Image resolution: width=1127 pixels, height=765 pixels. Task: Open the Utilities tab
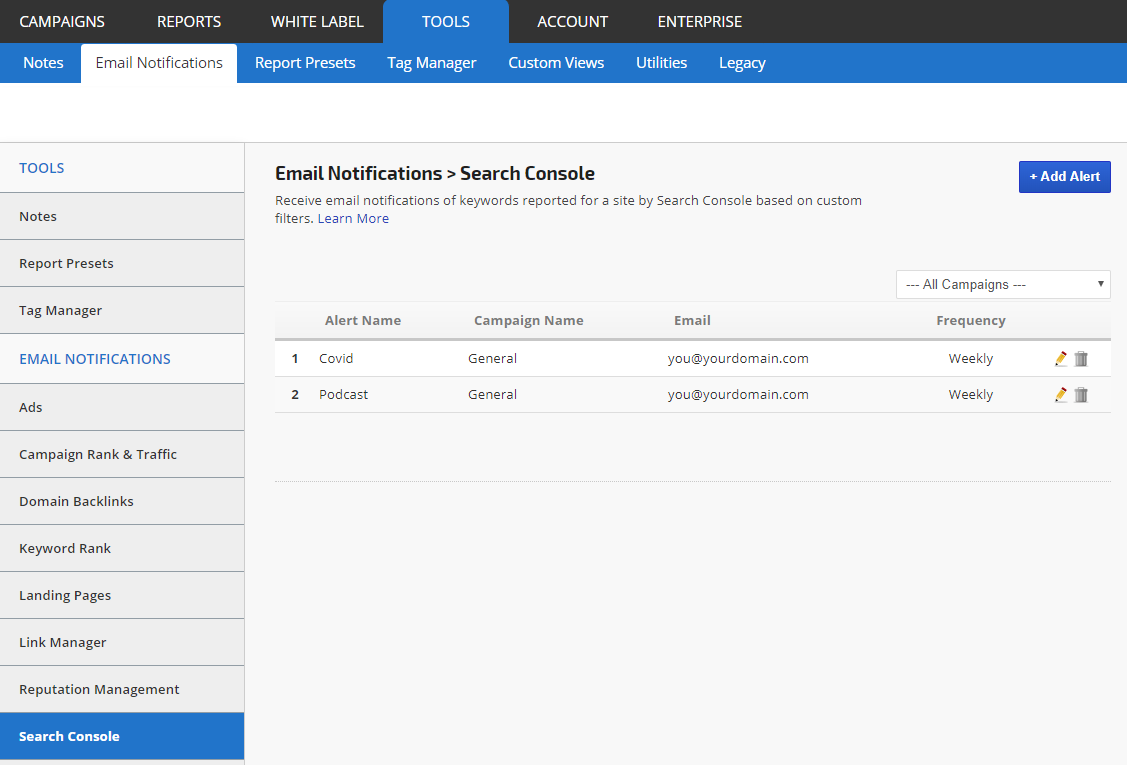661,63
